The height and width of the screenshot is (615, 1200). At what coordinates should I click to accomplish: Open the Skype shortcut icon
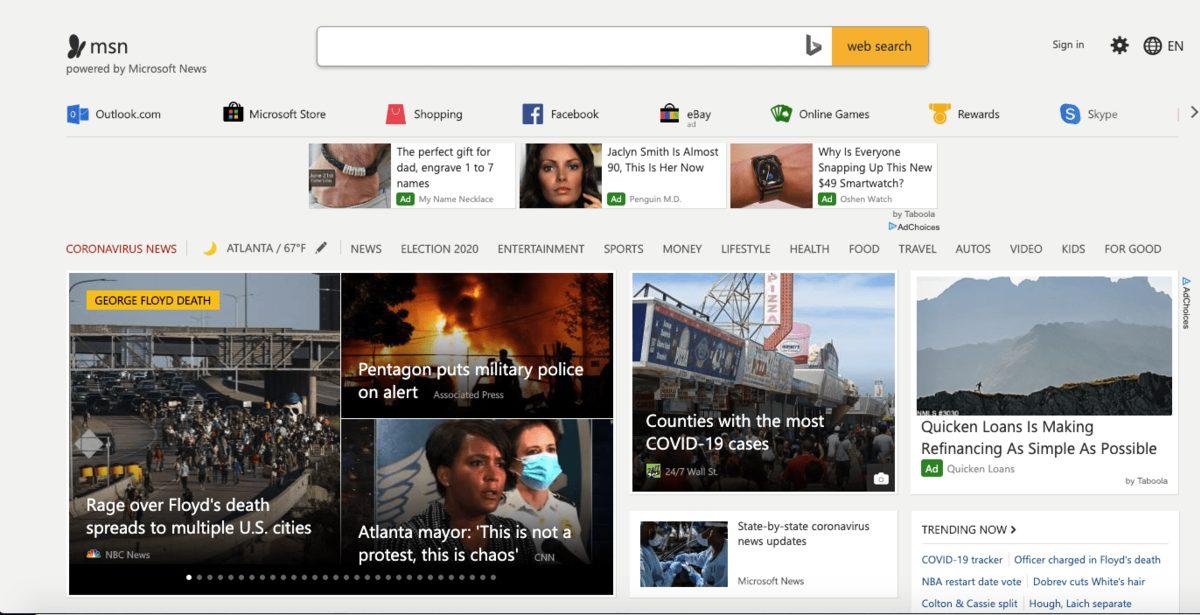(1071, 113)
